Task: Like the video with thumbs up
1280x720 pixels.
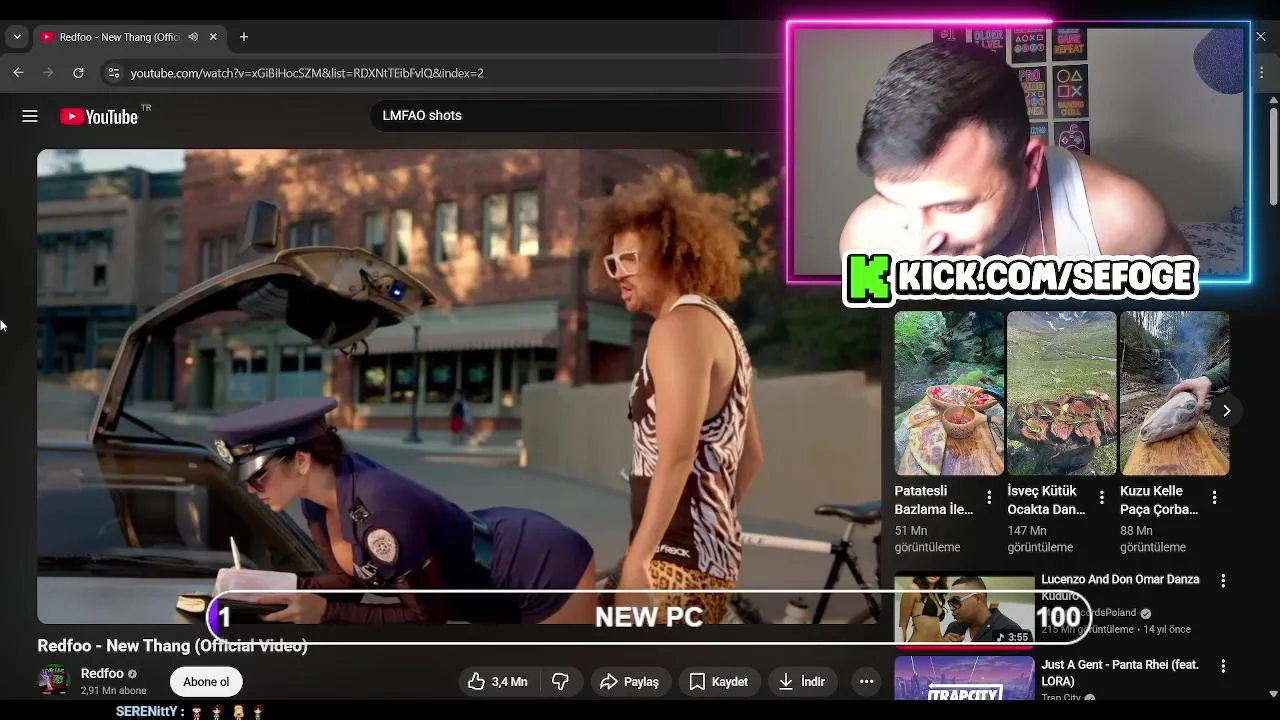Action: [498, 682]
